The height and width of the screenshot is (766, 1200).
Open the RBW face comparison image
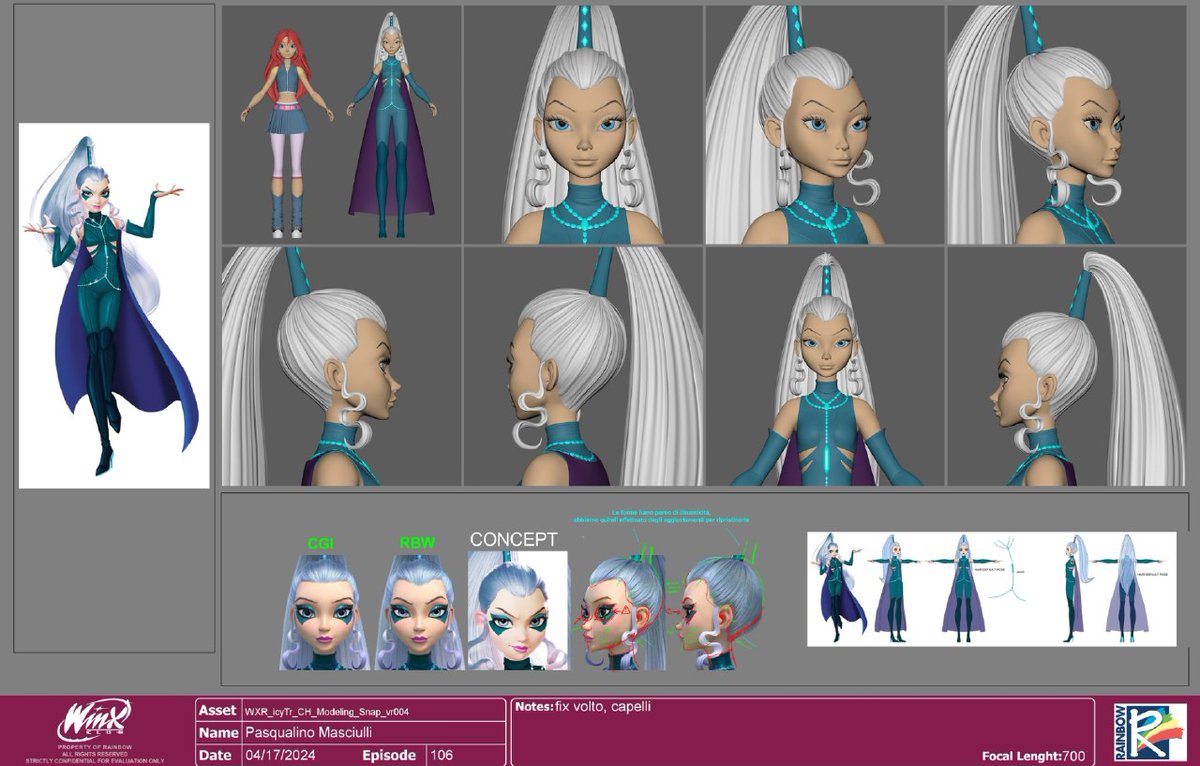point(419,611)
